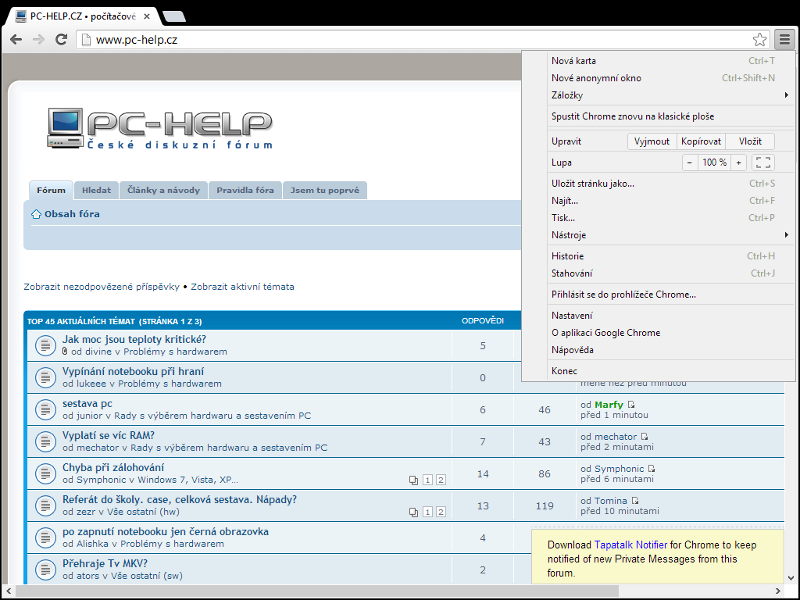
Task: Increase zoom with plus button
Action: coord(738,163)
